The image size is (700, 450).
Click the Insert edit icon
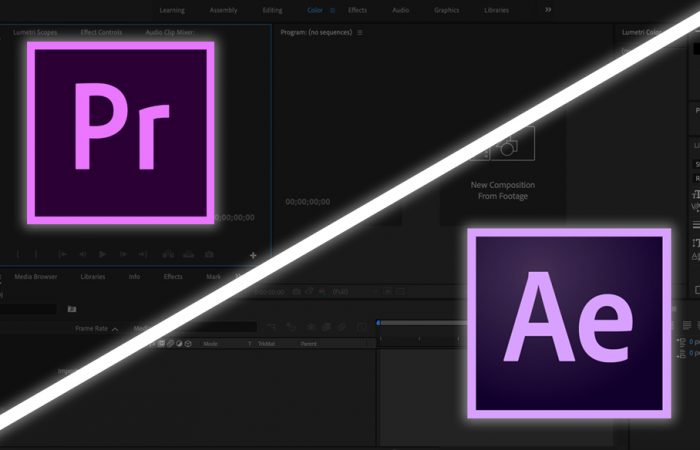click(168, 254)
